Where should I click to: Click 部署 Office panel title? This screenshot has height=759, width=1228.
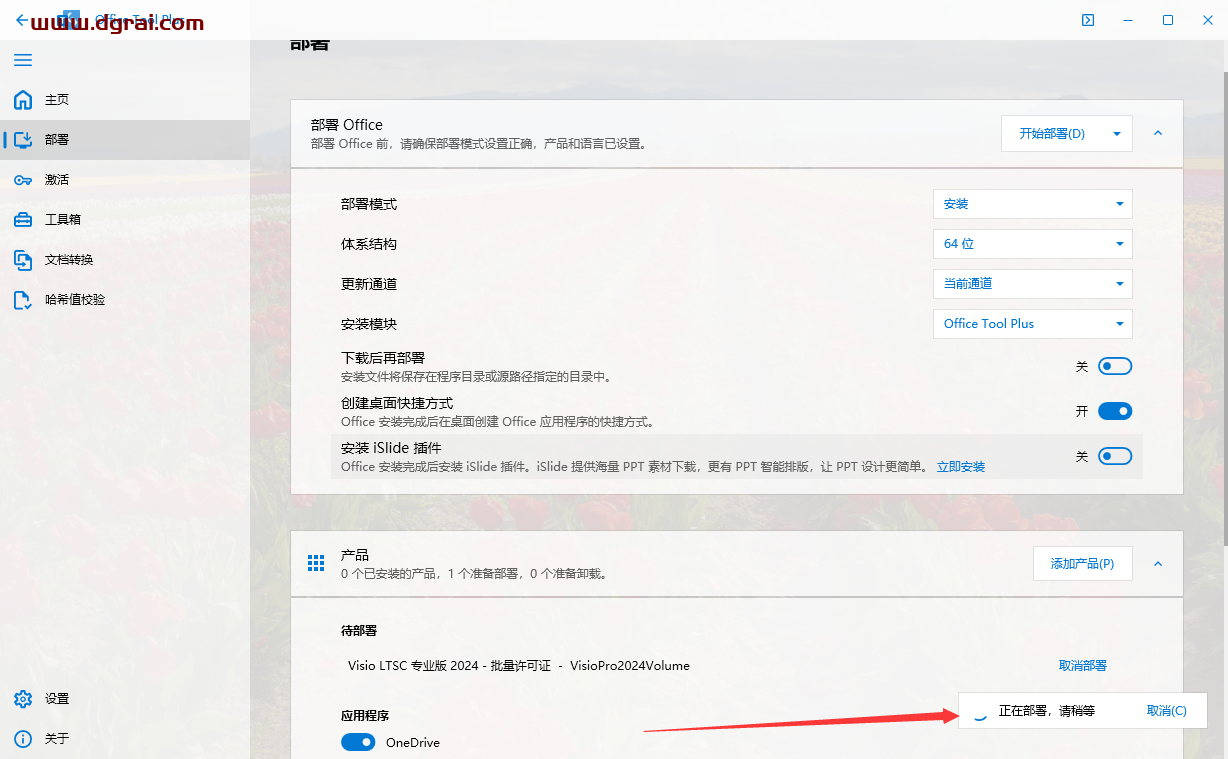point(347,125)
